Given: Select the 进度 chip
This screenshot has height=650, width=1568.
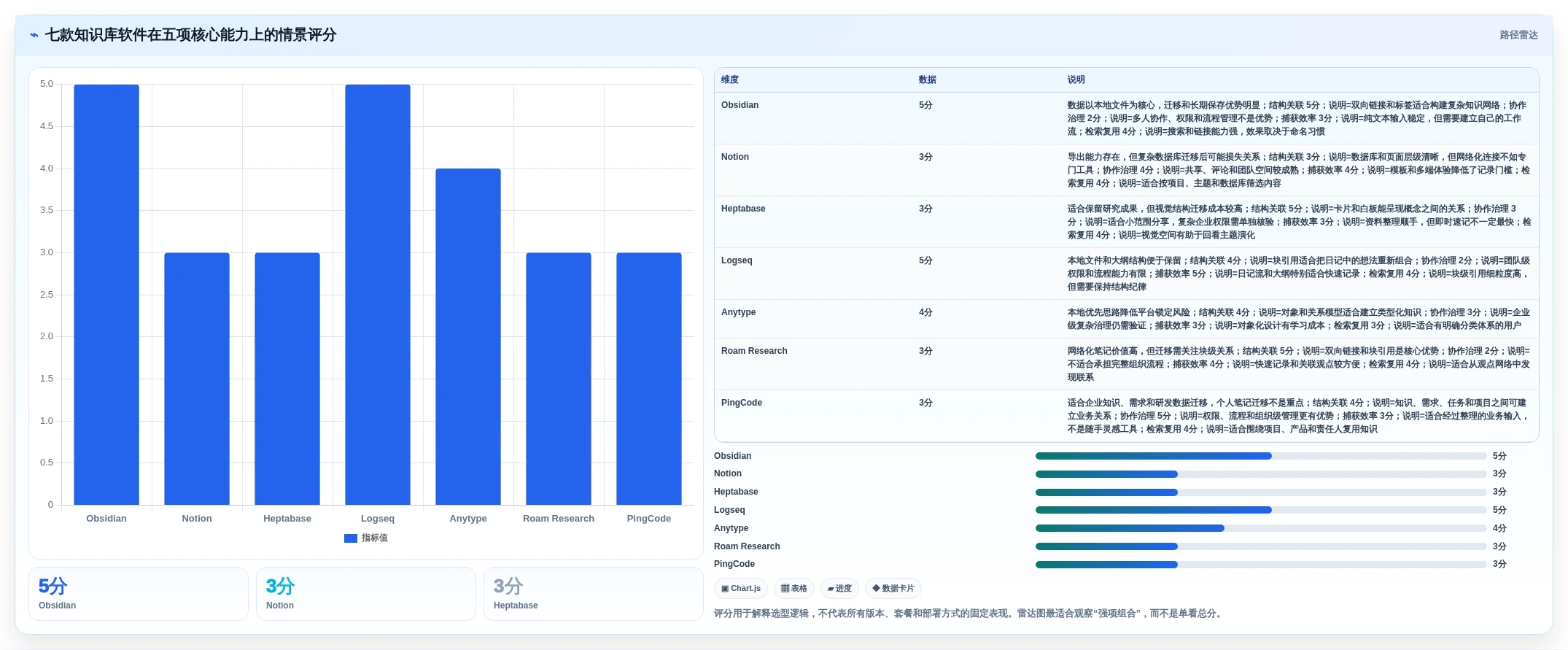Looking at the screenshot, I should pyautogui.click(x=839, y=589).
